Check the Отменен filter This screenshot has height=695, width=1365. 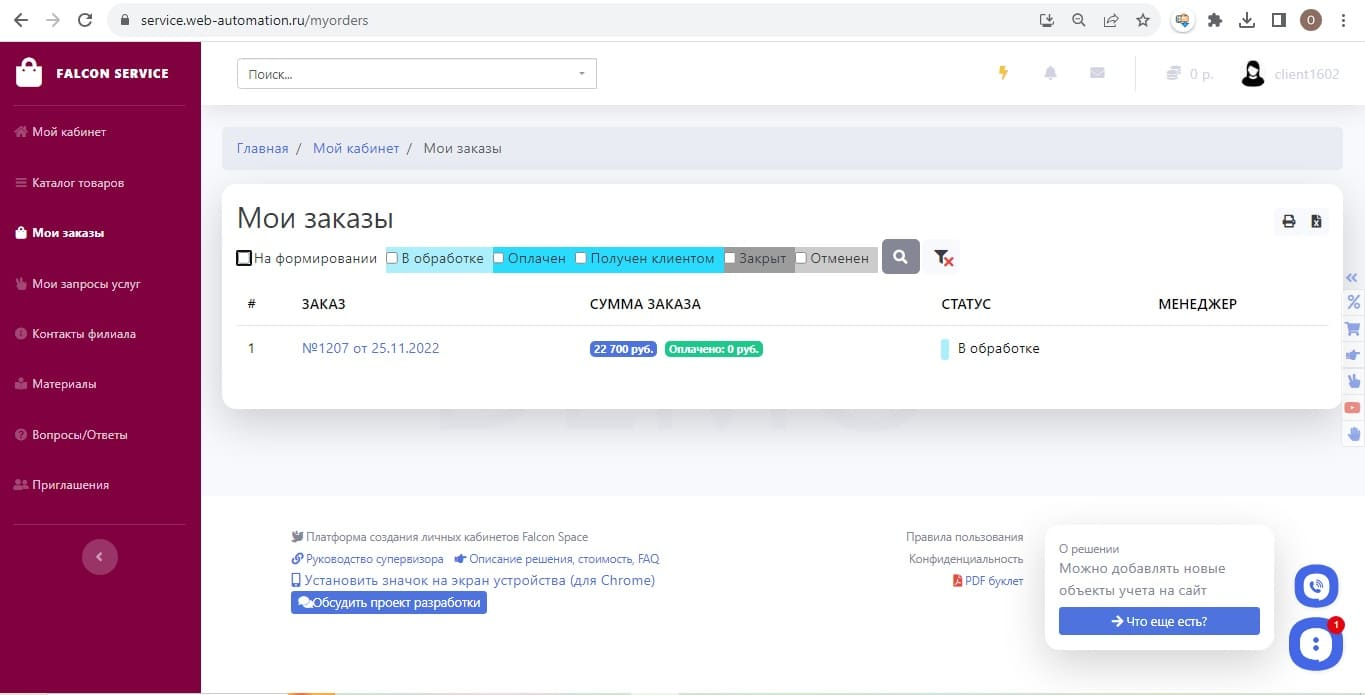click(x=801, y=258)
